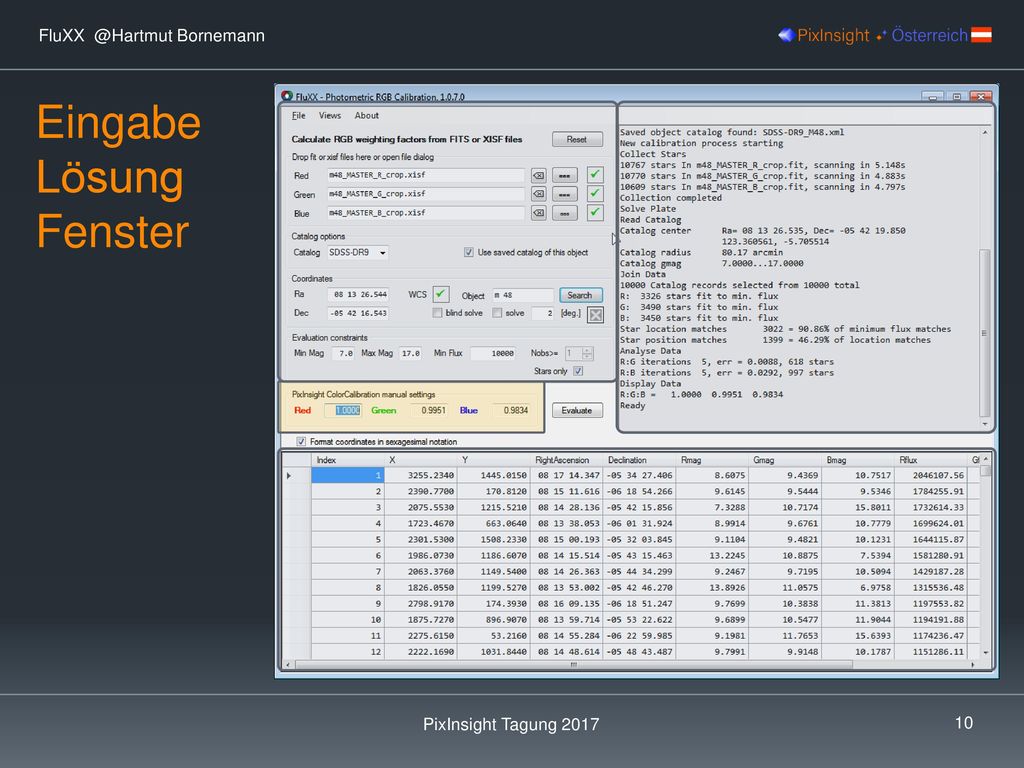Click the green checkmark beside the Green file

[x=594, y=193]
